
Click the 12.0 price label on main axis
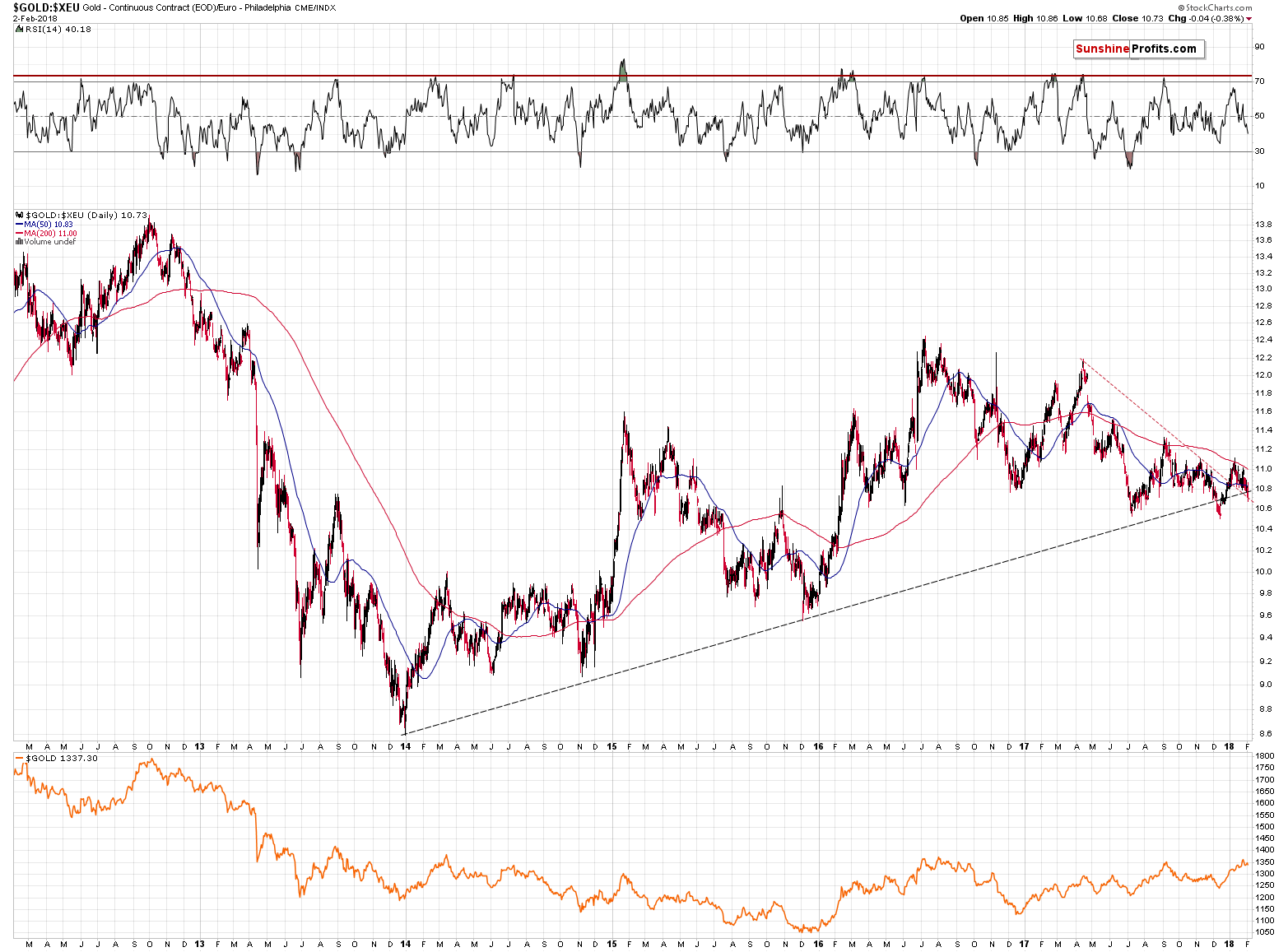[1263, 375]
